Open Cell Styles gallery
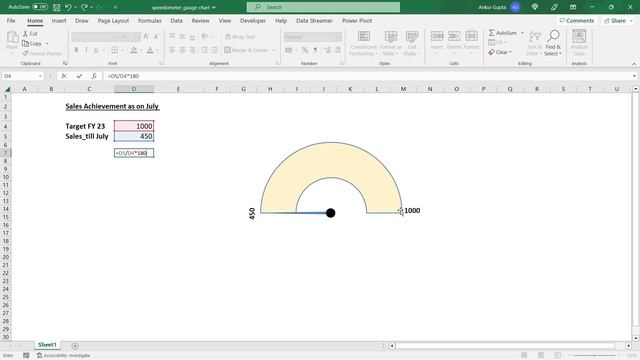This screenshot has height=360, width=640. pos(411,43)
